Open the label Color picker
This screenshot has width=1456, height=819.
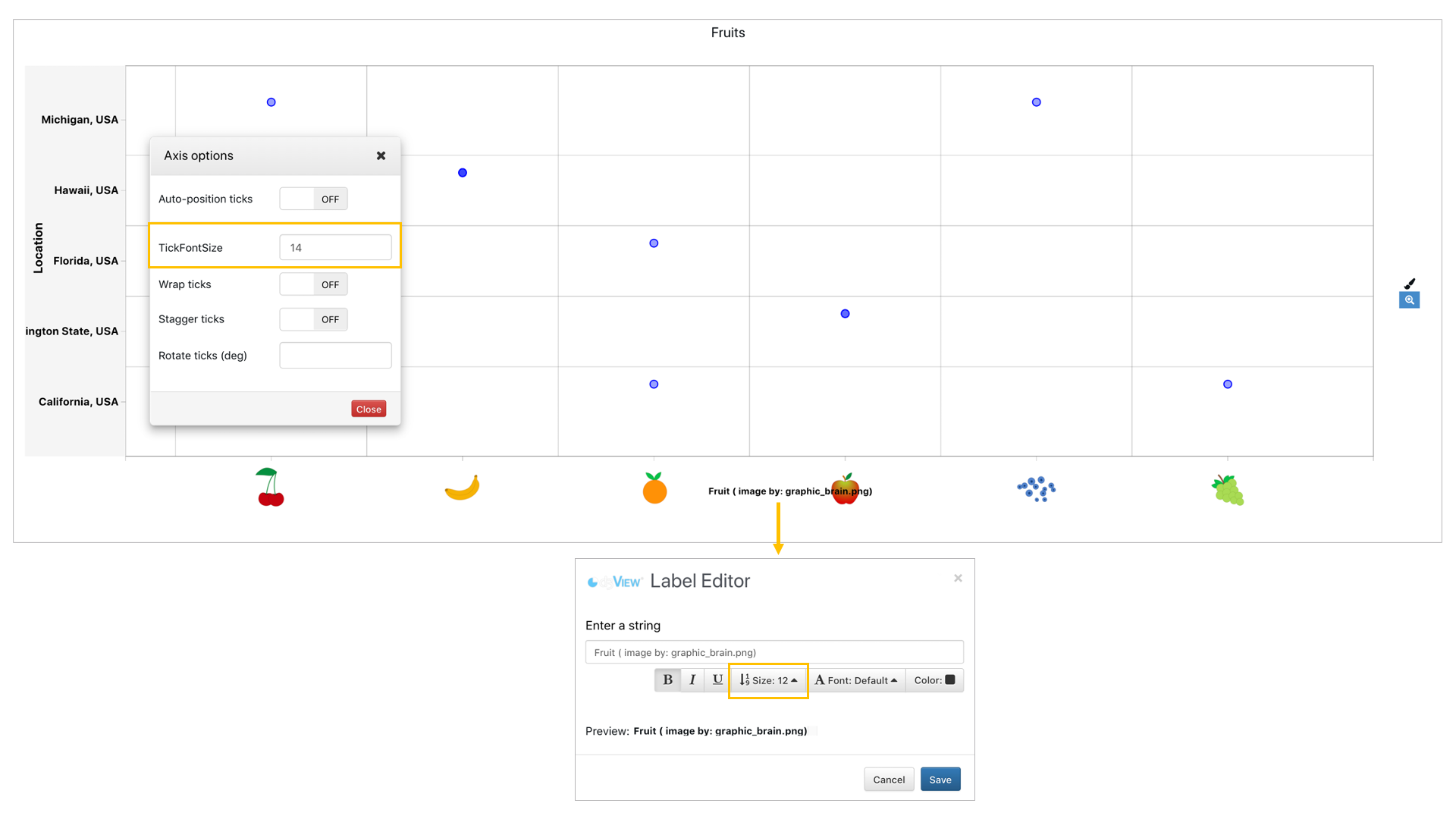934,680
